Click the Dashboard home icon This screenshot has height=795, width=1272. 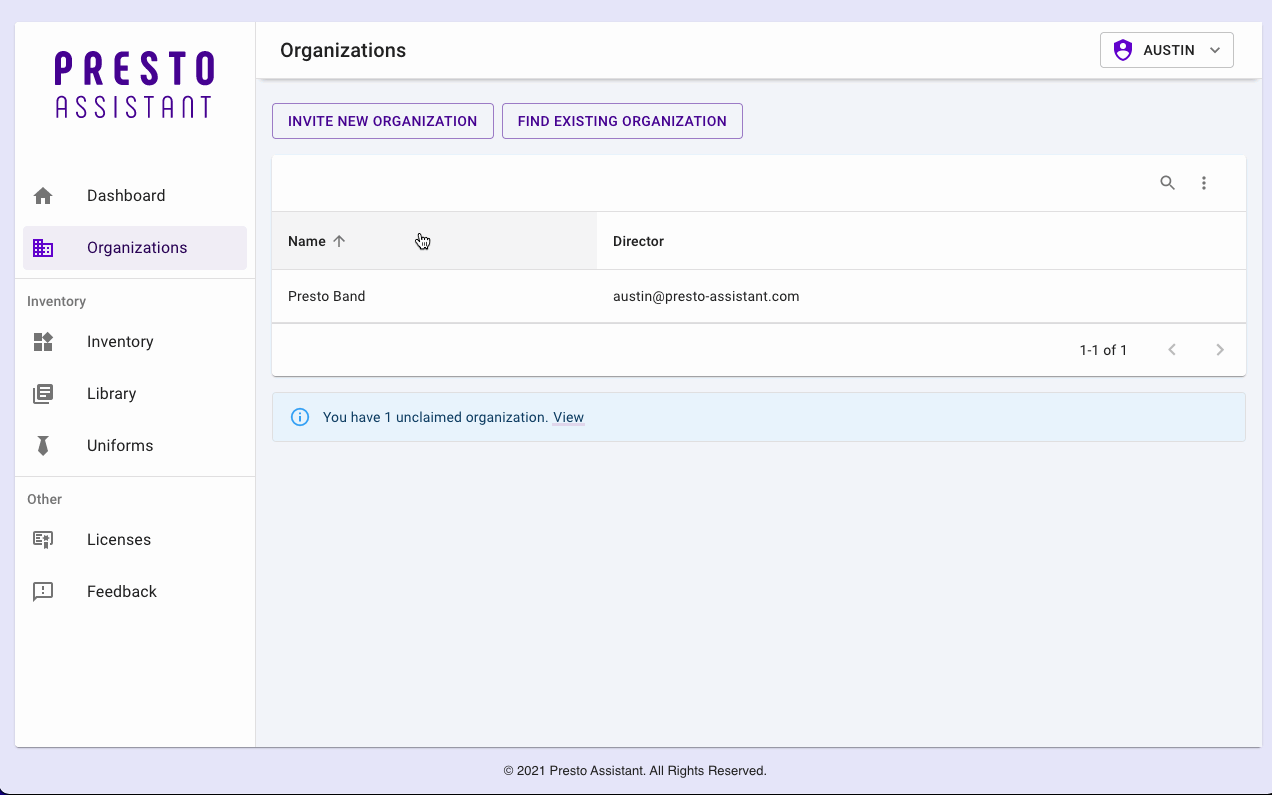pos(43,196)
